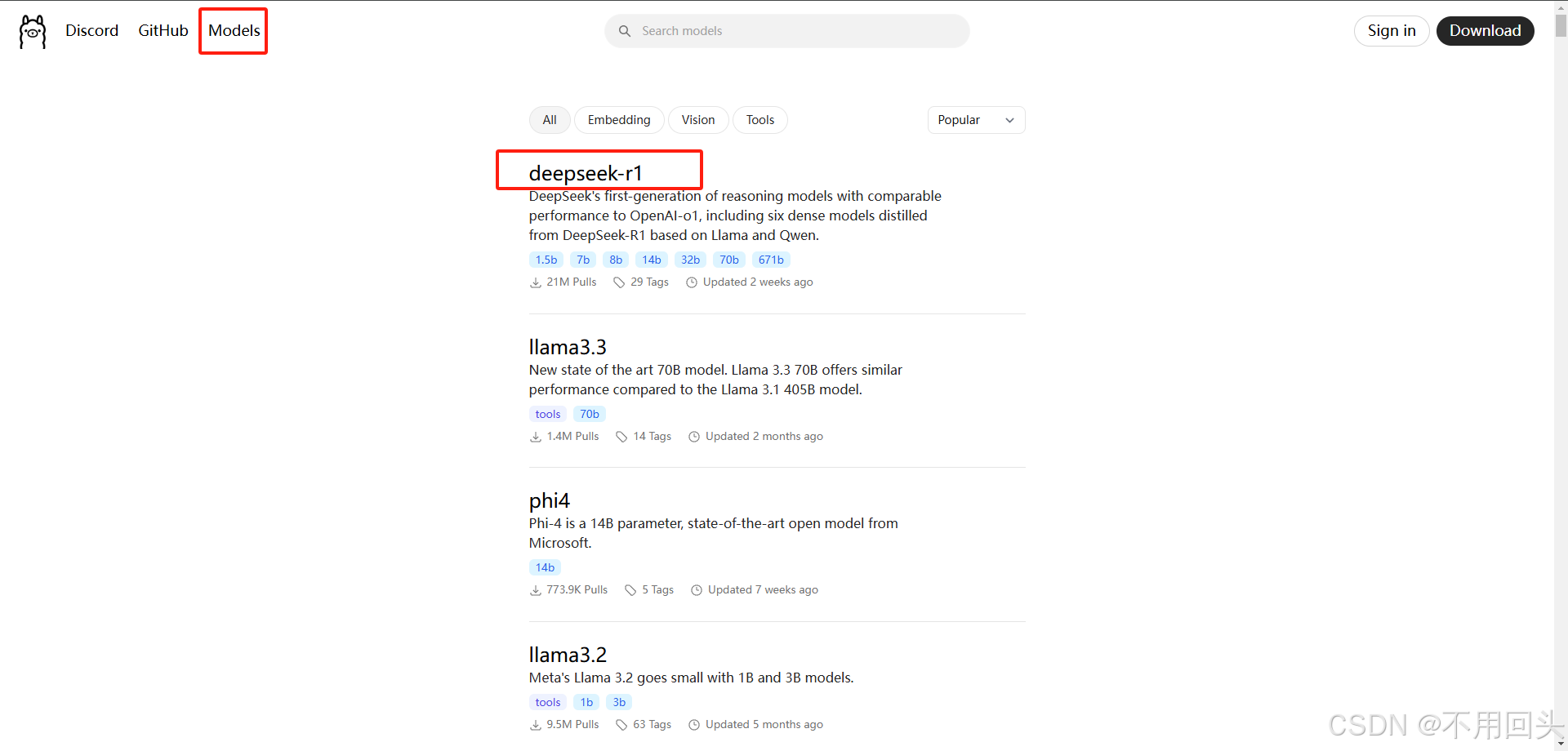Image resolution: width=1568 pixels, height=751 pixels.
Task: Click the "Updated 2 months ago" text
Action: 764,437
